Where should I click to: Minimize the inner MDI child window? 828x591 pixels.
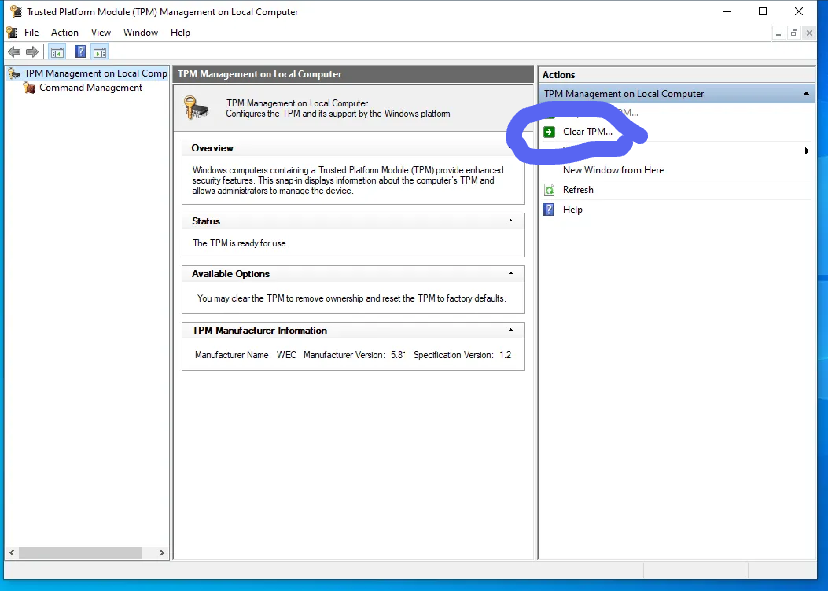[778, 33]
